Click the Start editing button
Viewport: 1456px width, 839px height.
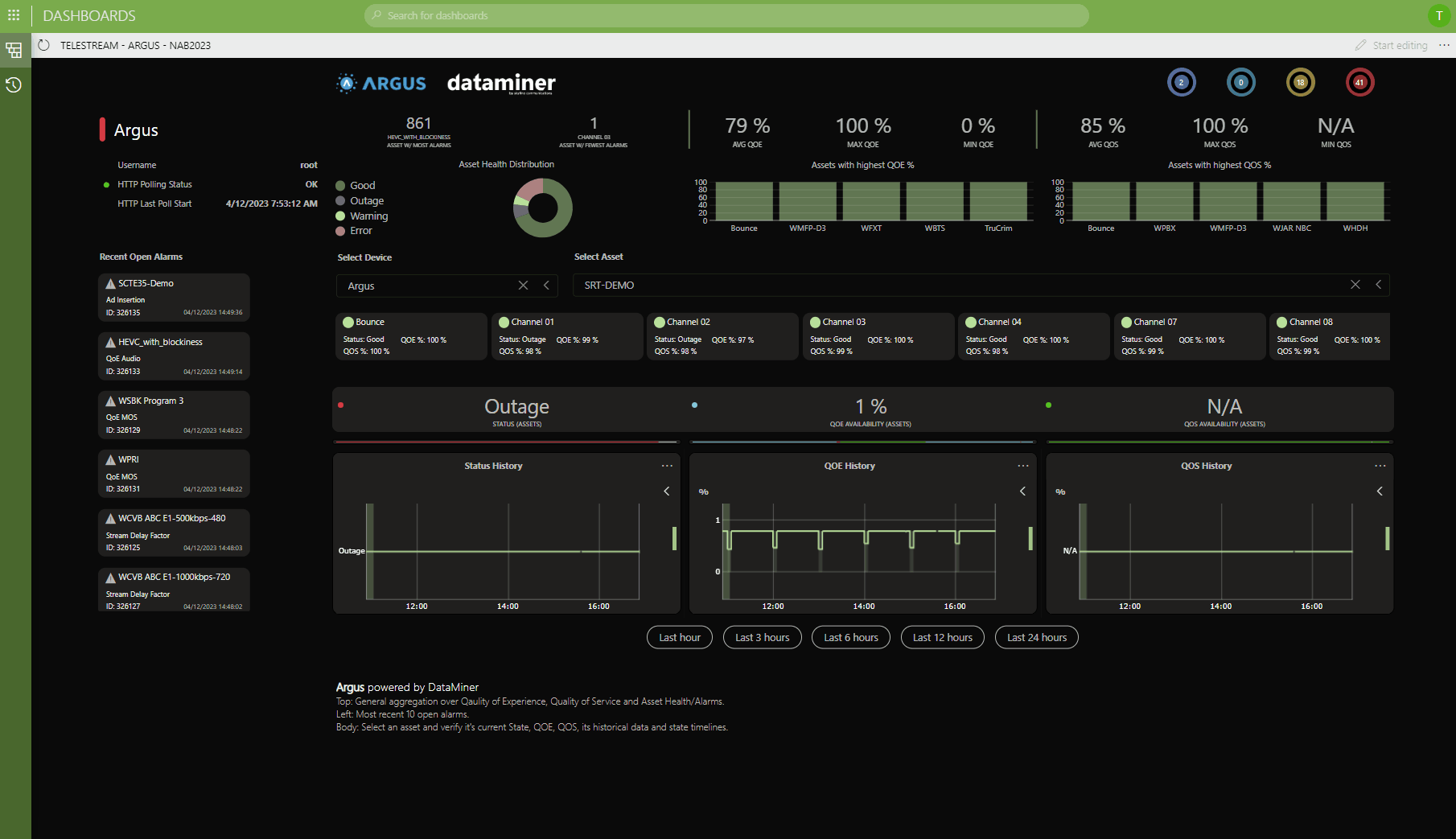(1392, 45)
